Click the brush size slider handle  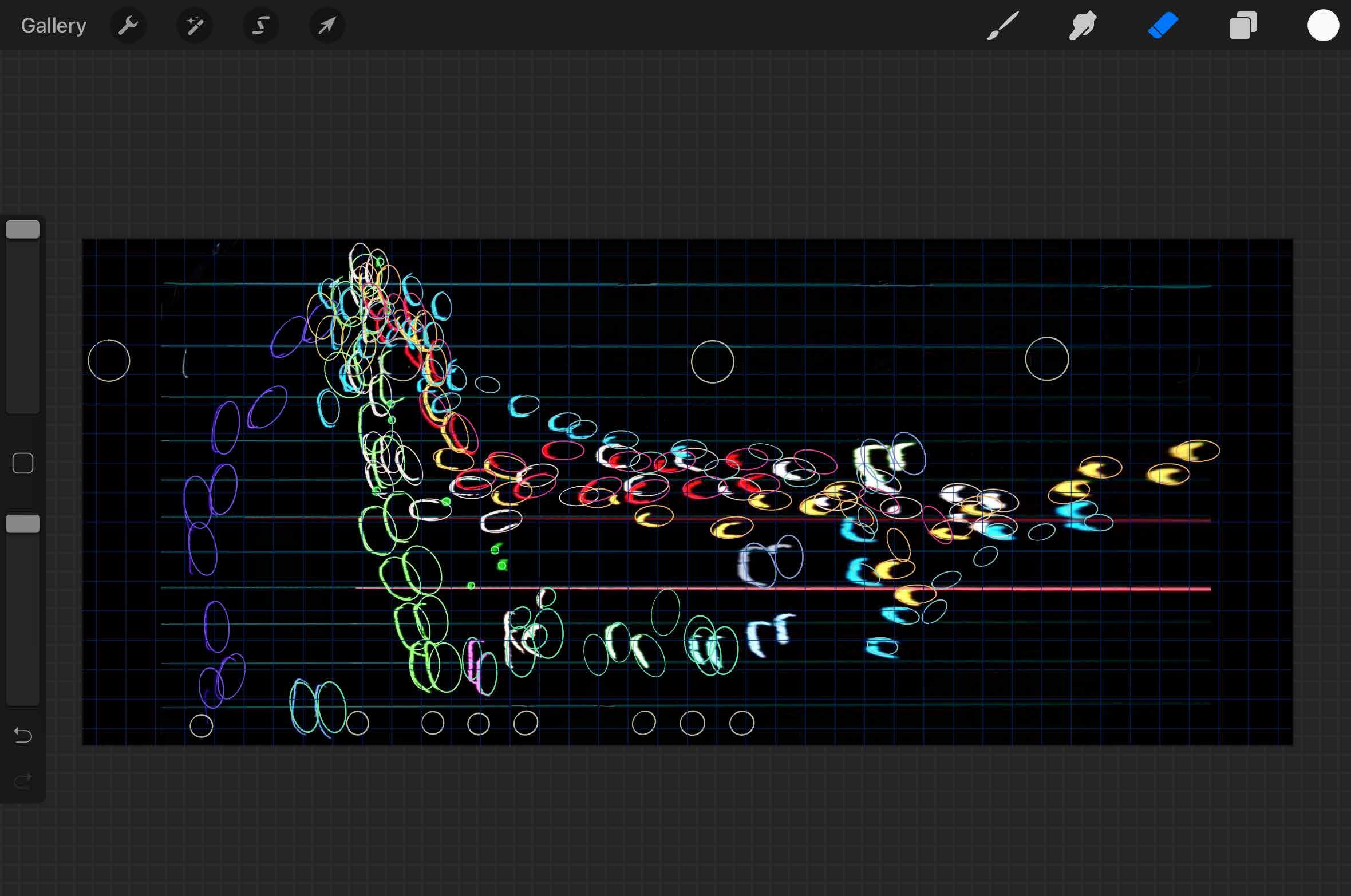[23, 230]
